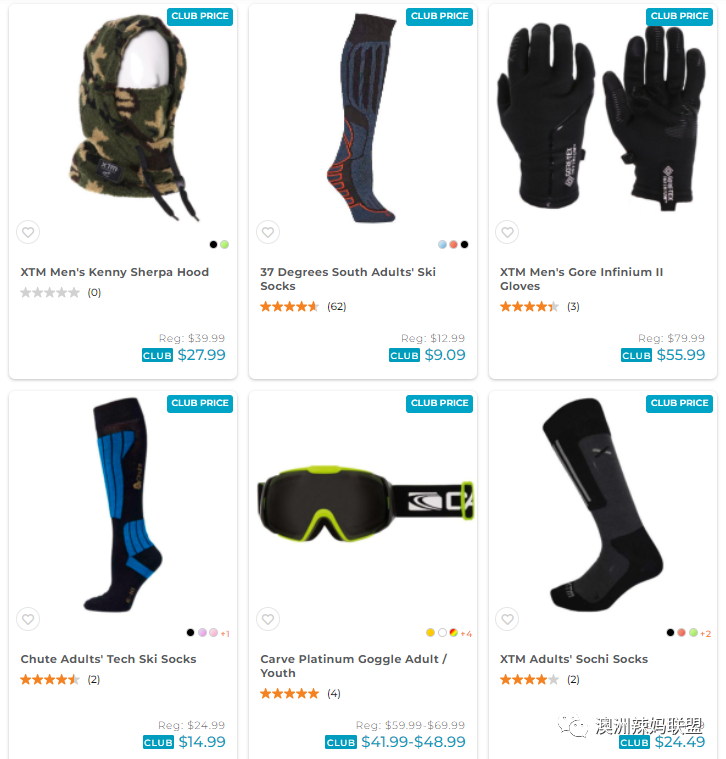Image resolution: width=726 pixels, height=759 pixels.
Task: Click heart icon on Gore Infinium II Gloves
Action: (507, 232)
